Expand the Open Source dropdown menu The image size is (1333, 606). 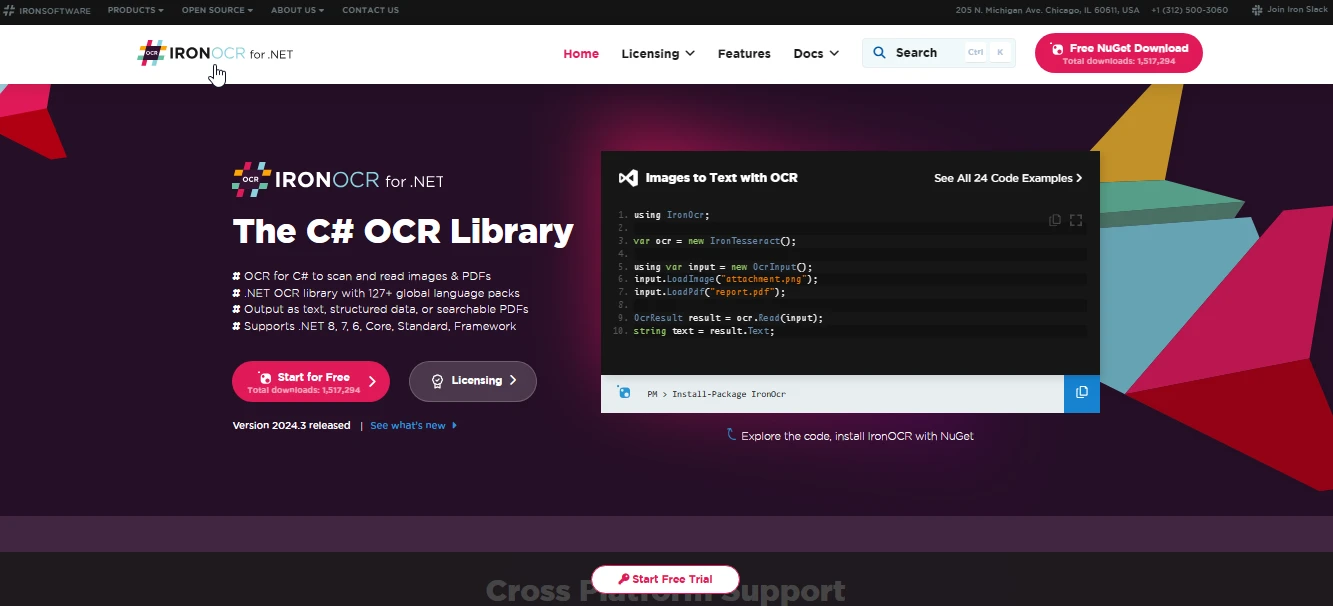pyautogui.click(x=217, y=10)
